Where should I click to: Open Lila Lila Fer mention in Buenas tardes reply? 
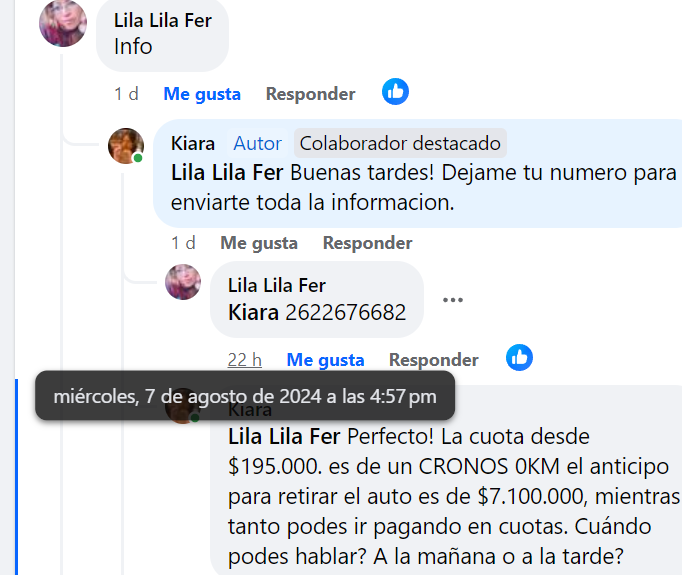(x=227, y=172)
